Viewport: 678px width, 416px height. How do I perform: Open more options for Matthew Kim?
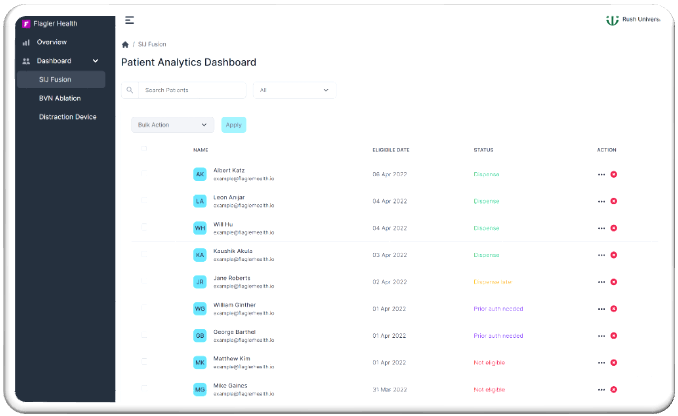[x=601, y=362]
